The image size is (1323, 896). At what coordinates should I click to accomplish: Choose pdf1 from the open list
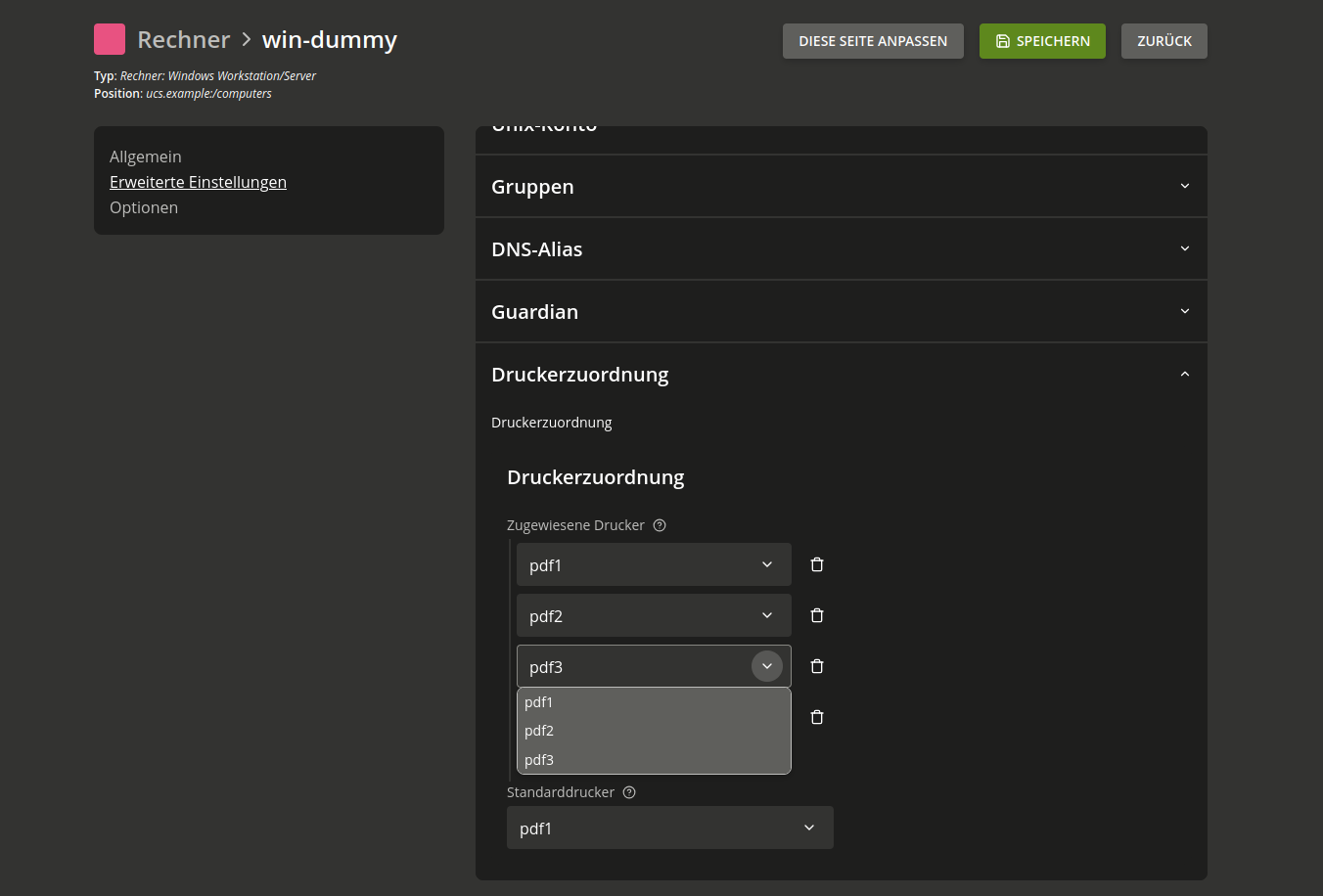[654, 702]
